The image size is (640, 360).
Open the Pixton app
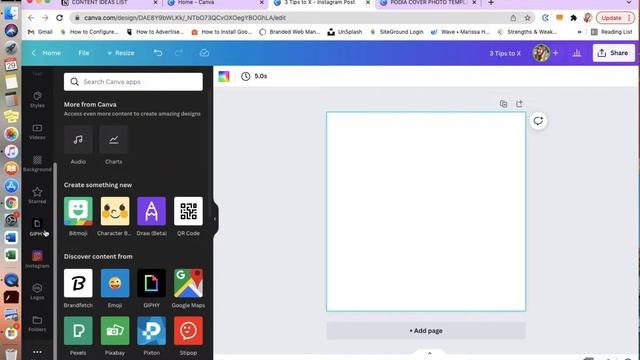tap(151, 331)
